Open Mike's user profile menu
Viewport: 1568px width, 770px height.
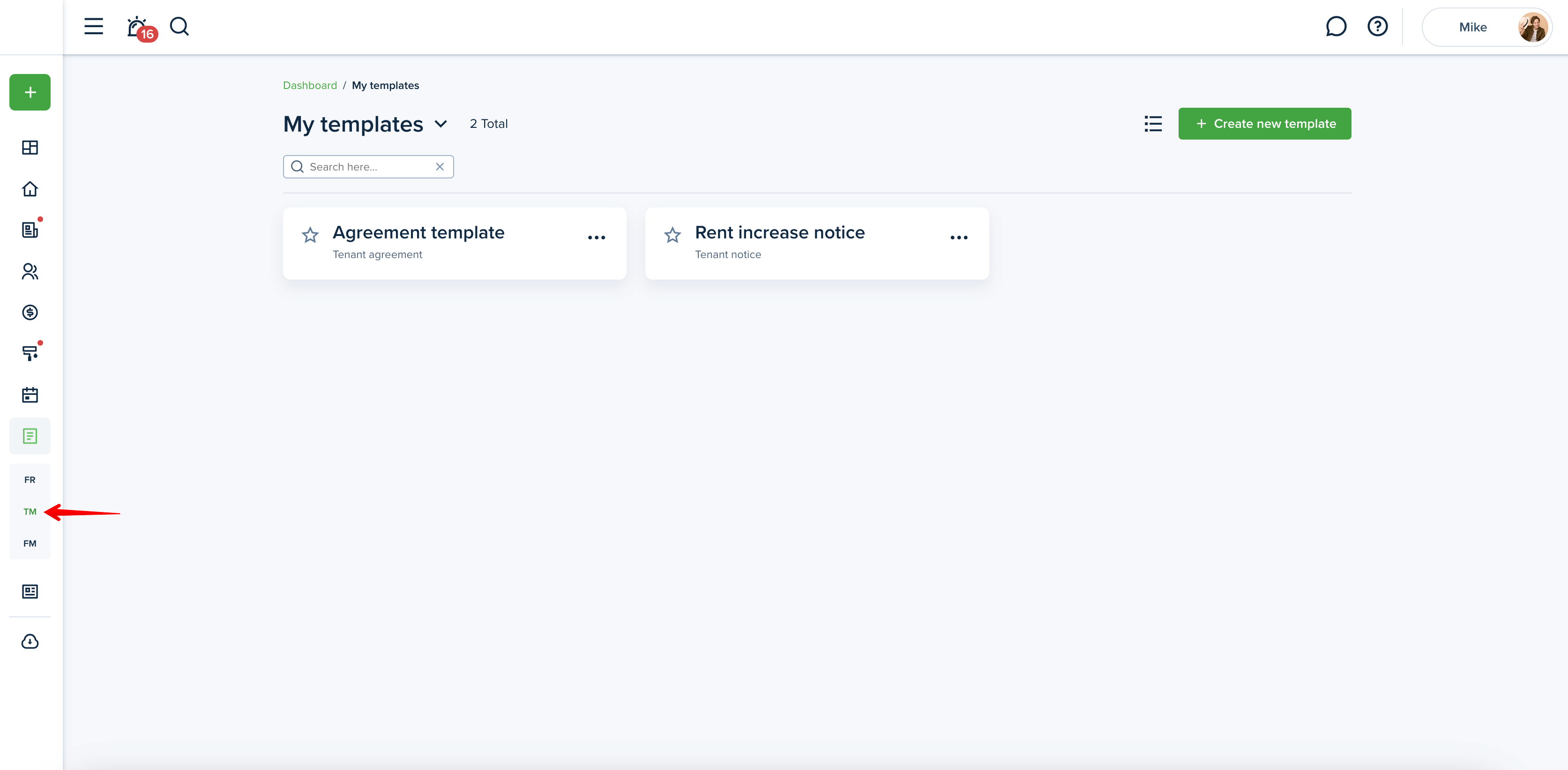(1486, 27)
